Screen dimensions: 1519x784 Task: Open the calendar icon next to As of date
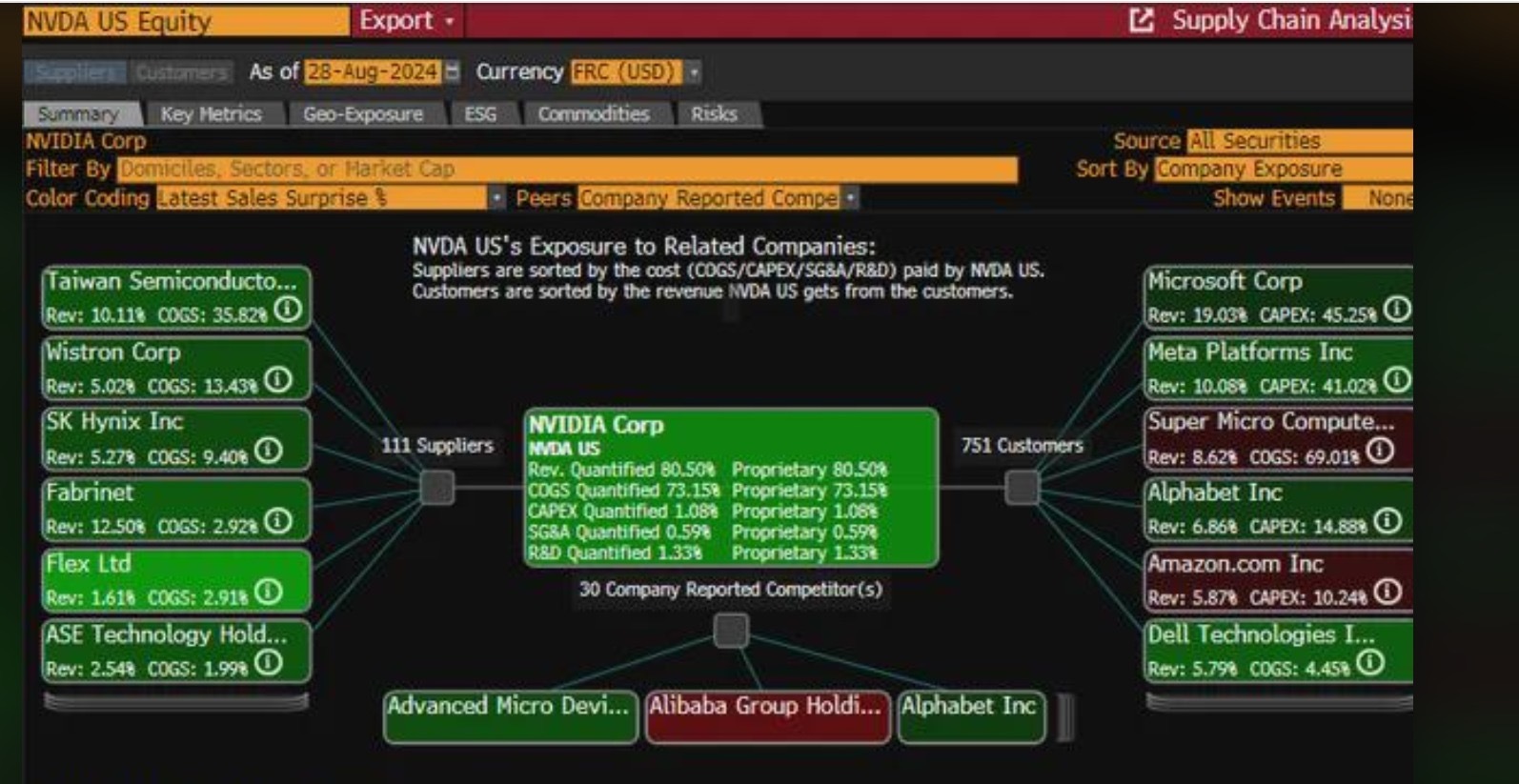coord(453,71)
